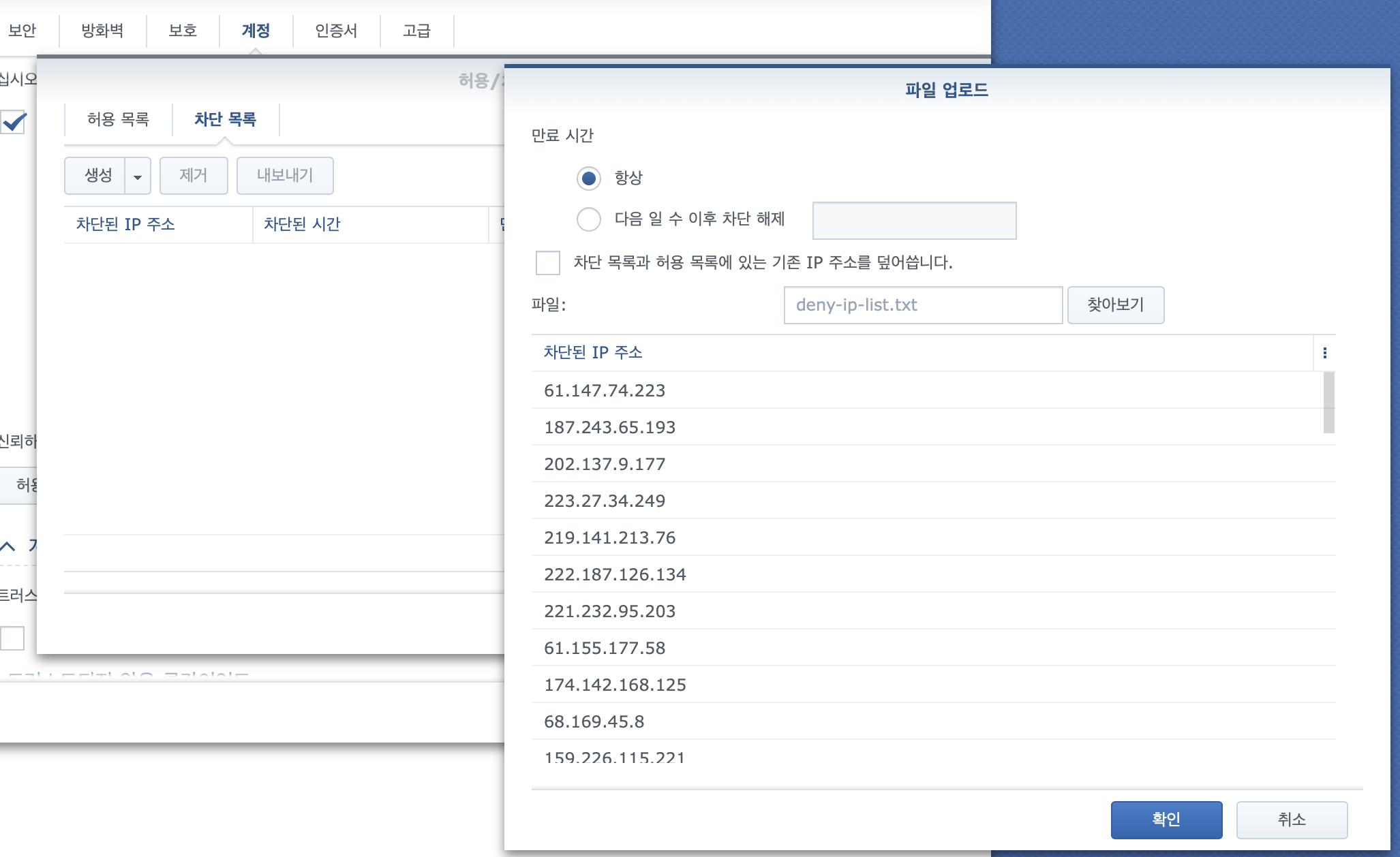Switch to the 차단 목록 tab

[225, 120]
